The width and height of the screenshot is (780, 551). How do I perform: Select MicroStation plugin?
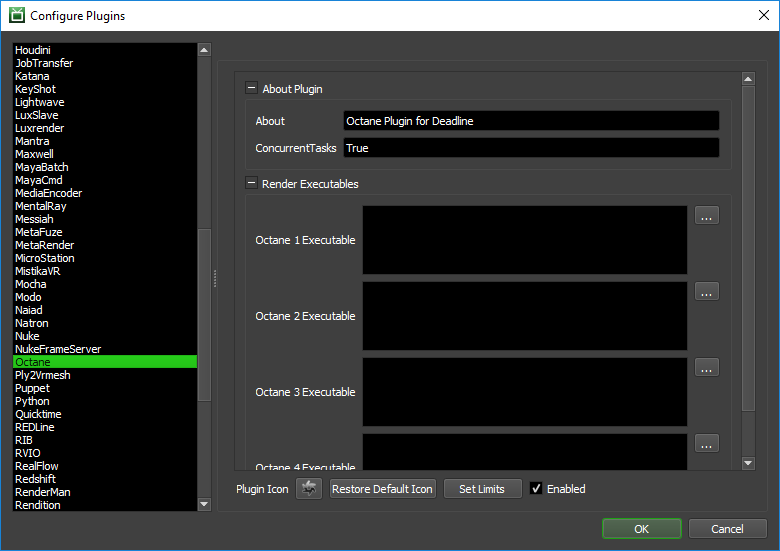(105, 258)
